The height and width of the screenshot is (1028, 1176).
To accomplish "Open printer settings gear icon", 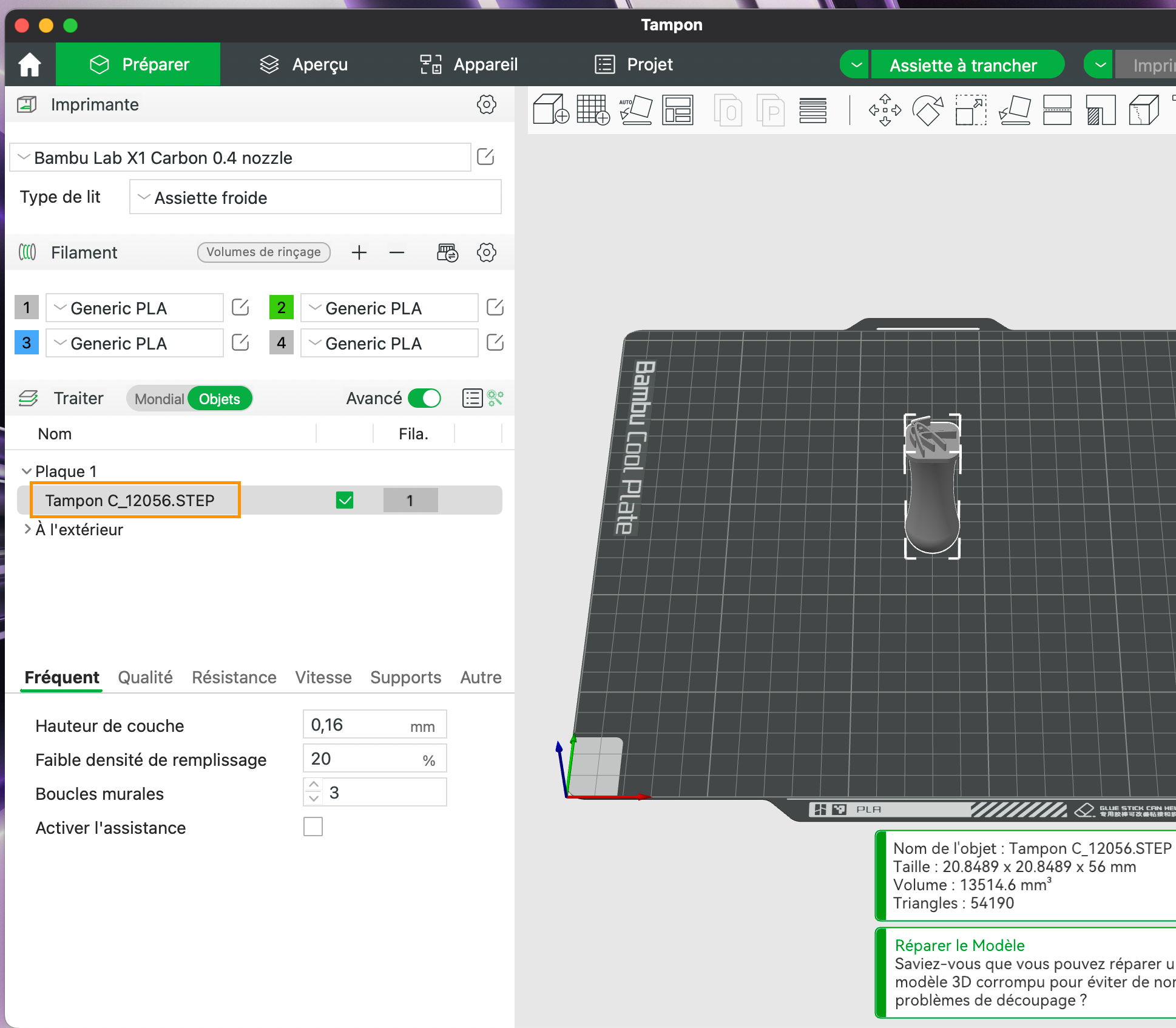I will 486,104.
